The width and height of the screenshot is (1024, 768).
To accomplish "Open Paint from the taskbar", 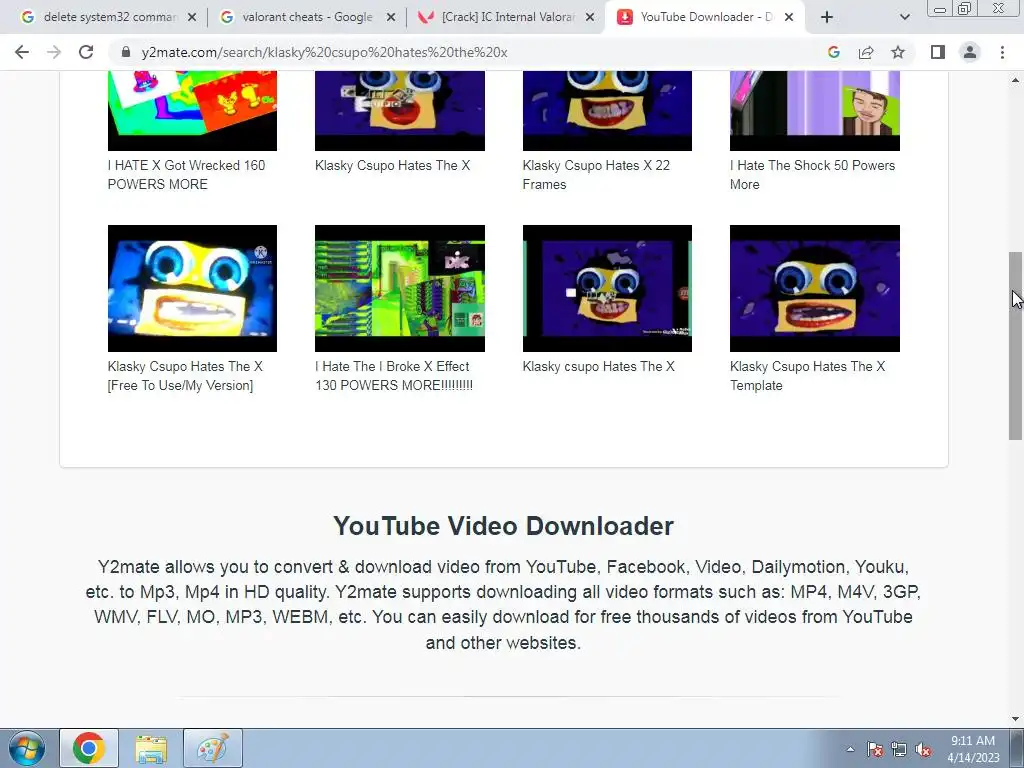I will 213,748.
